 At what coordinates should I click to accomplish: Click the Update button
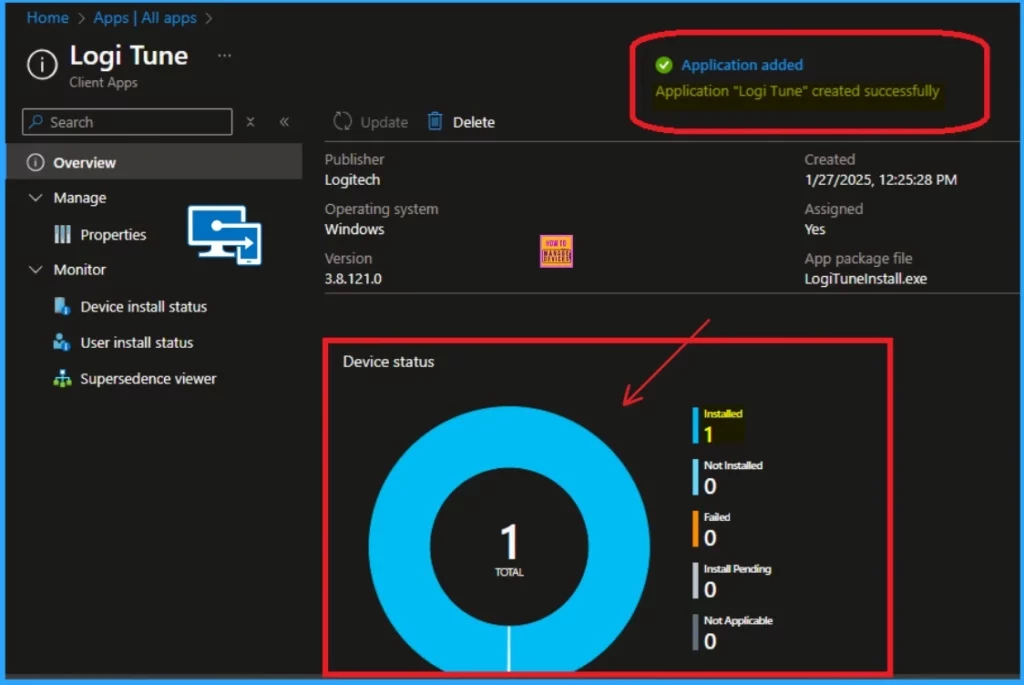(370, 122)
